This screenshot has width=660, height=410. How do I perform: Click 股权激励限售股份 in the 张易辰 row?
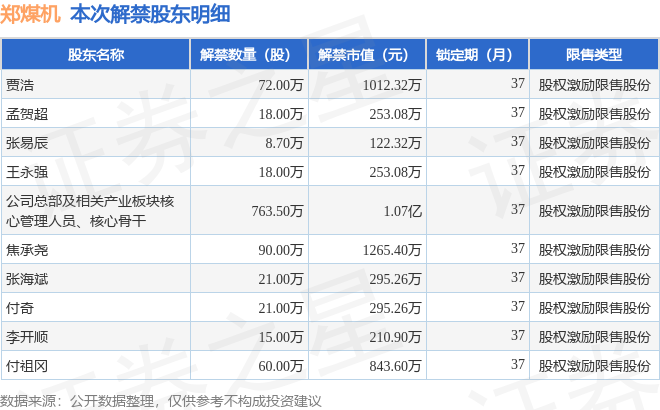594,143
